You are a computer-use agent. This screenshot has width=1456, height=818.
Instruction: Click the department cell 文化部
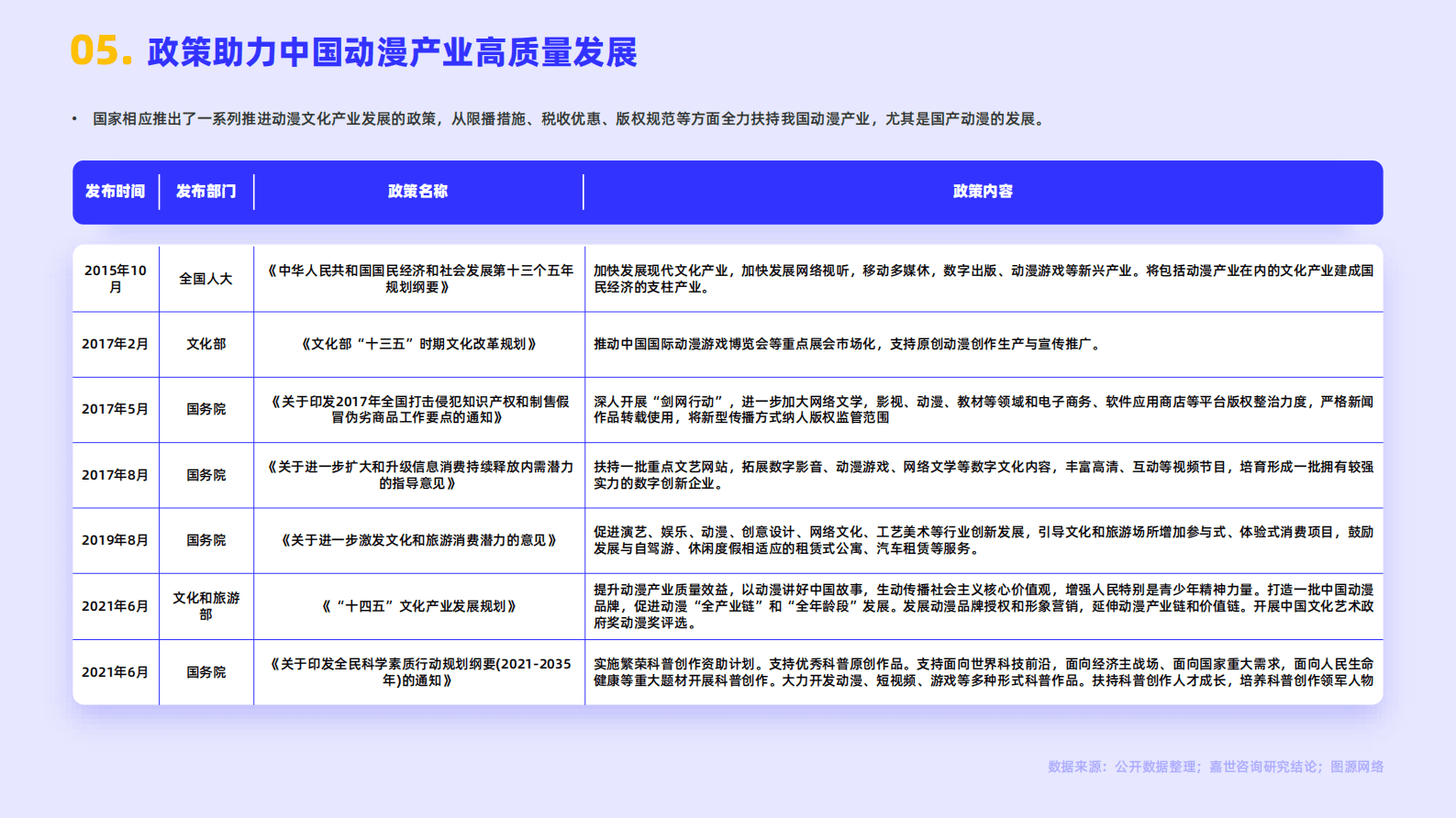tap(206, 344)
